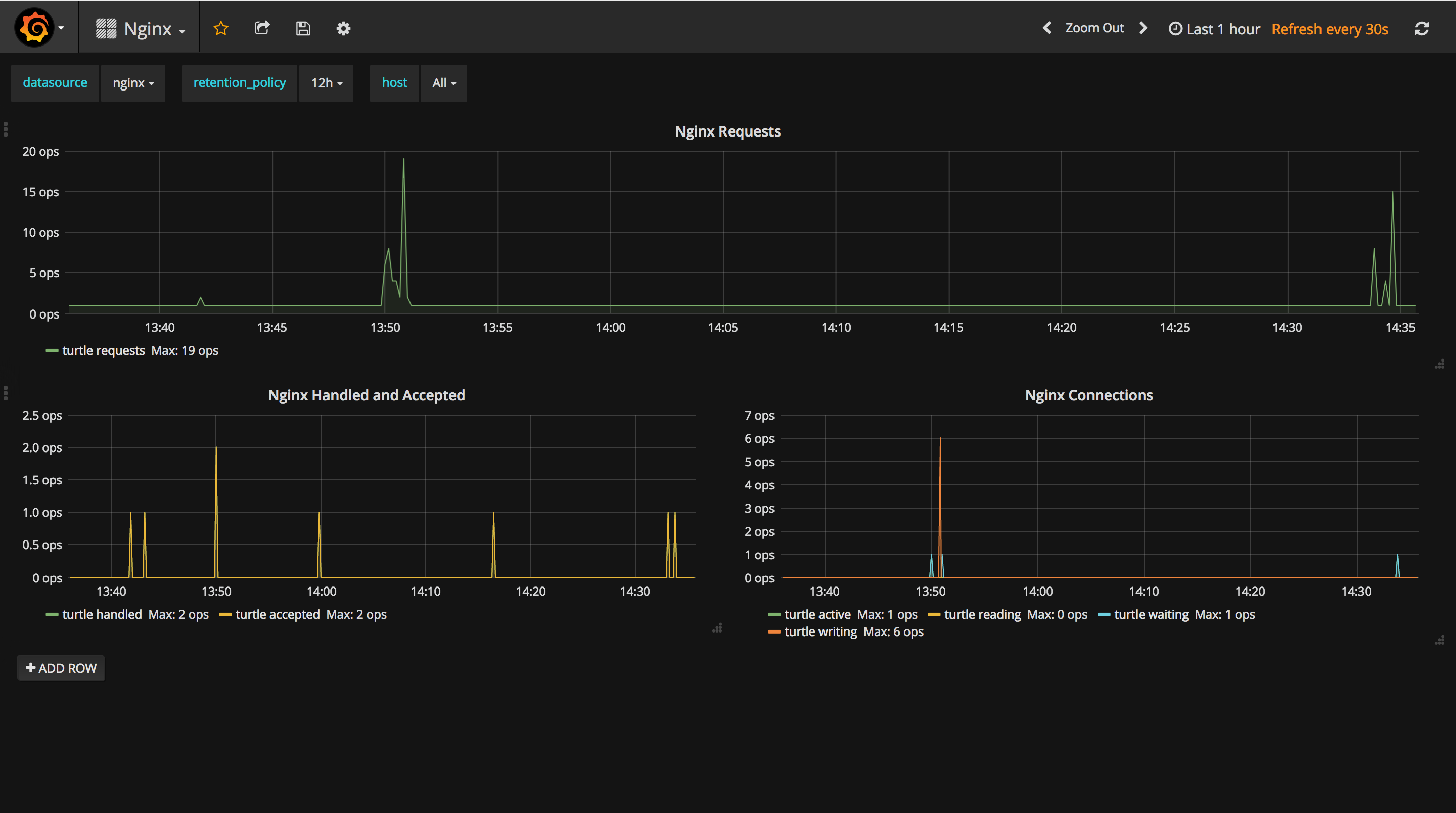
Task: Open the host All dropdown
Action: [x=444, y=83]
